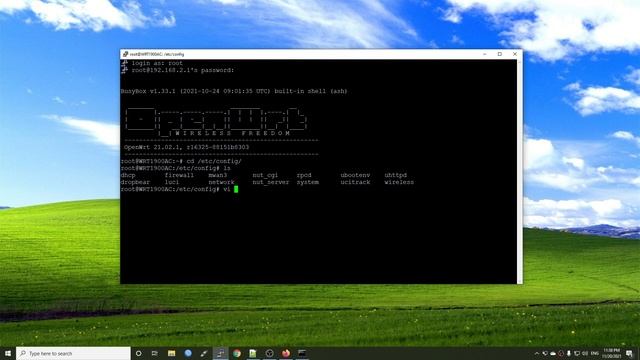This screenshot has height=360, width=640.
Task: Click the 'OpenWrt 21.02.1' version line
Action: [x=187, y=147]
